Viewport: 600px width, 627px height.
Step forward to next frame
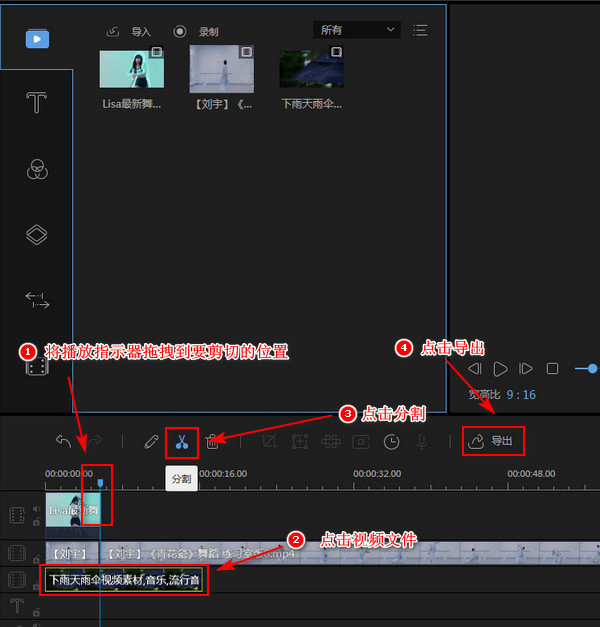coord(526,368)
